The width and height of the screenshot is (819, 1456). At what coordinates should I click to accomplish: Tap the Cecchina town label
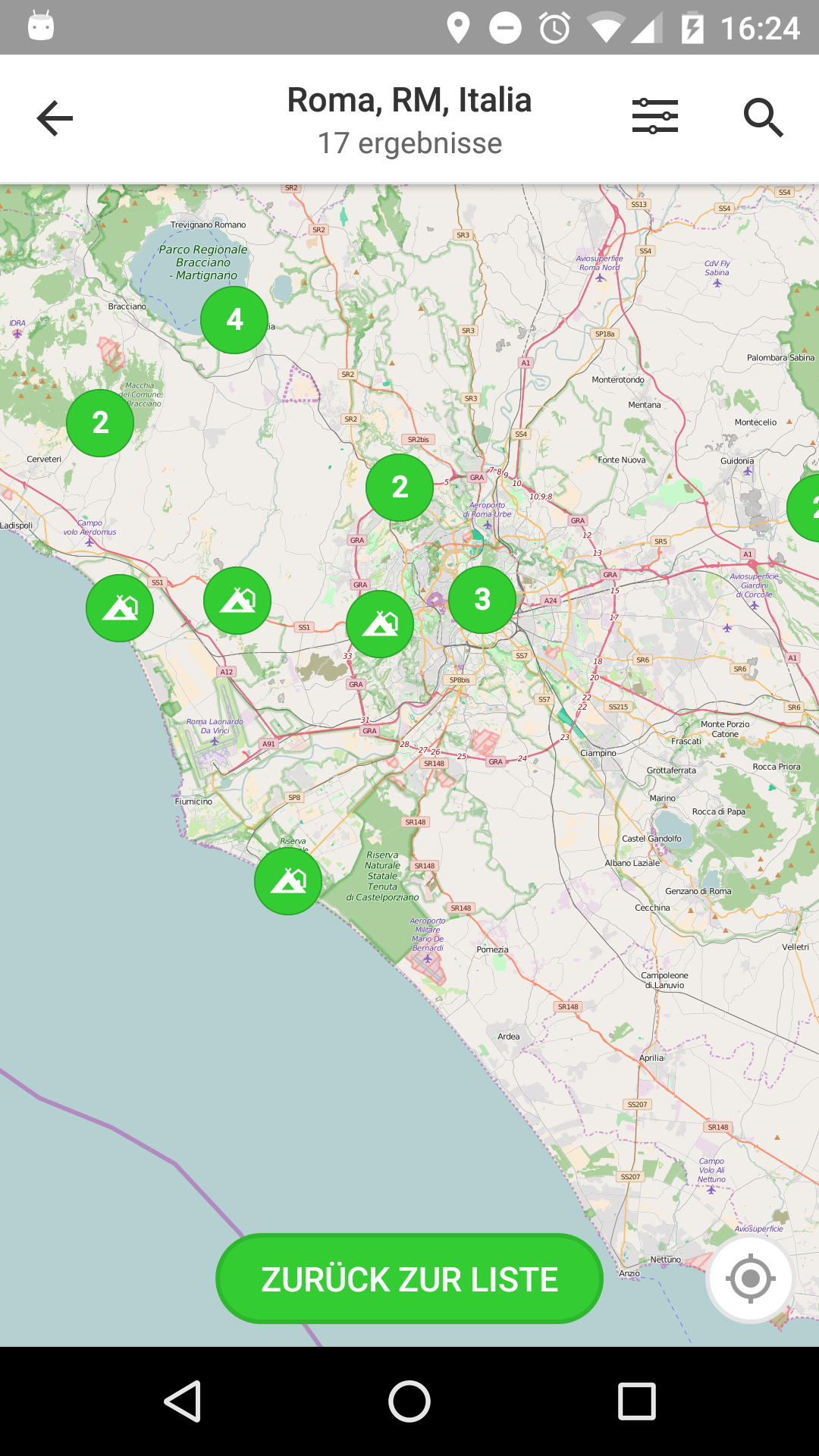[x=652, y=908]
